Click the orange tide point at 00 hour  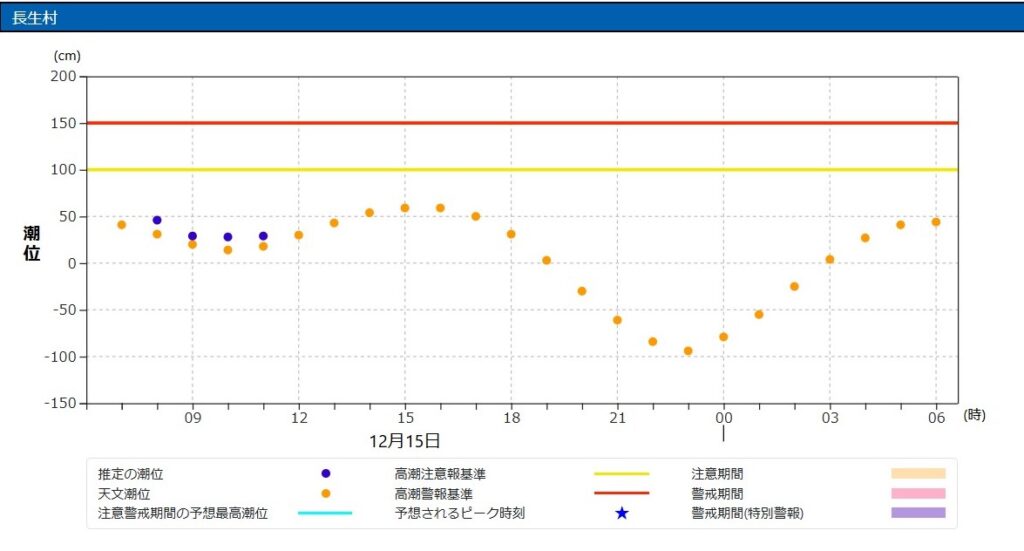tap(724, 338)
